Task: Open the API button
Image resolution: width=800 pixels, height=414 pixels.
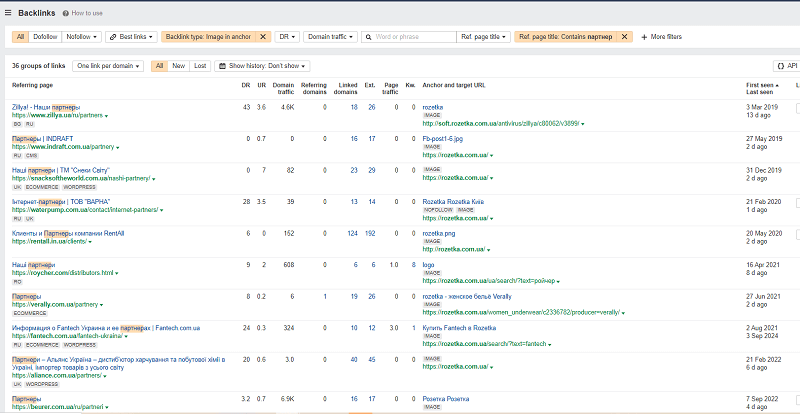Action: (787, 66)
